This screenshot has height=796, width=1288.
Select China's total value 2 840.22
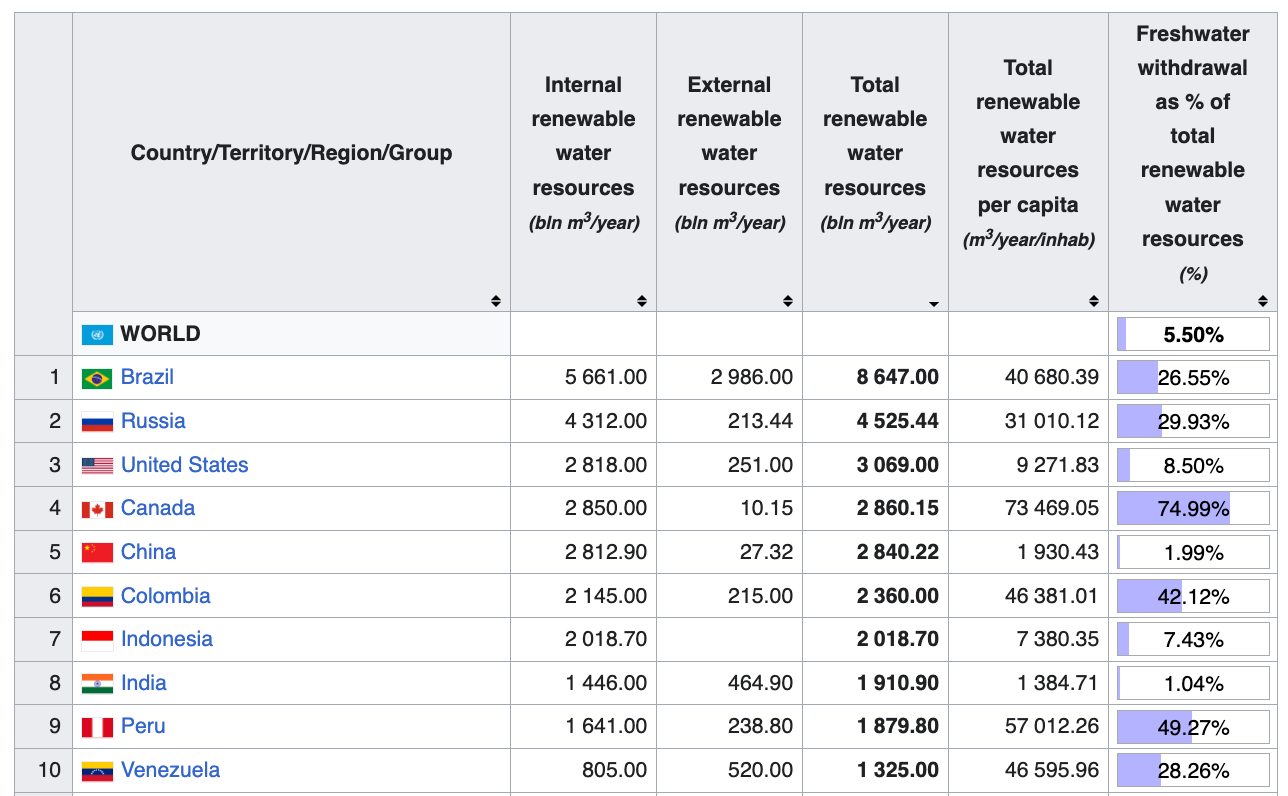pos(897,552)
